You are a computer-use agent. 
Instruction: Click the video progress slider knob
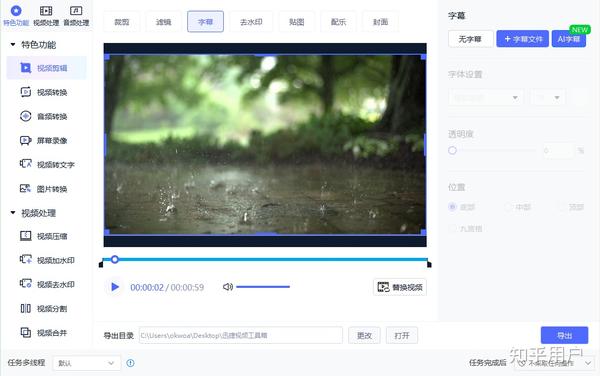click(x=114, y=259)
